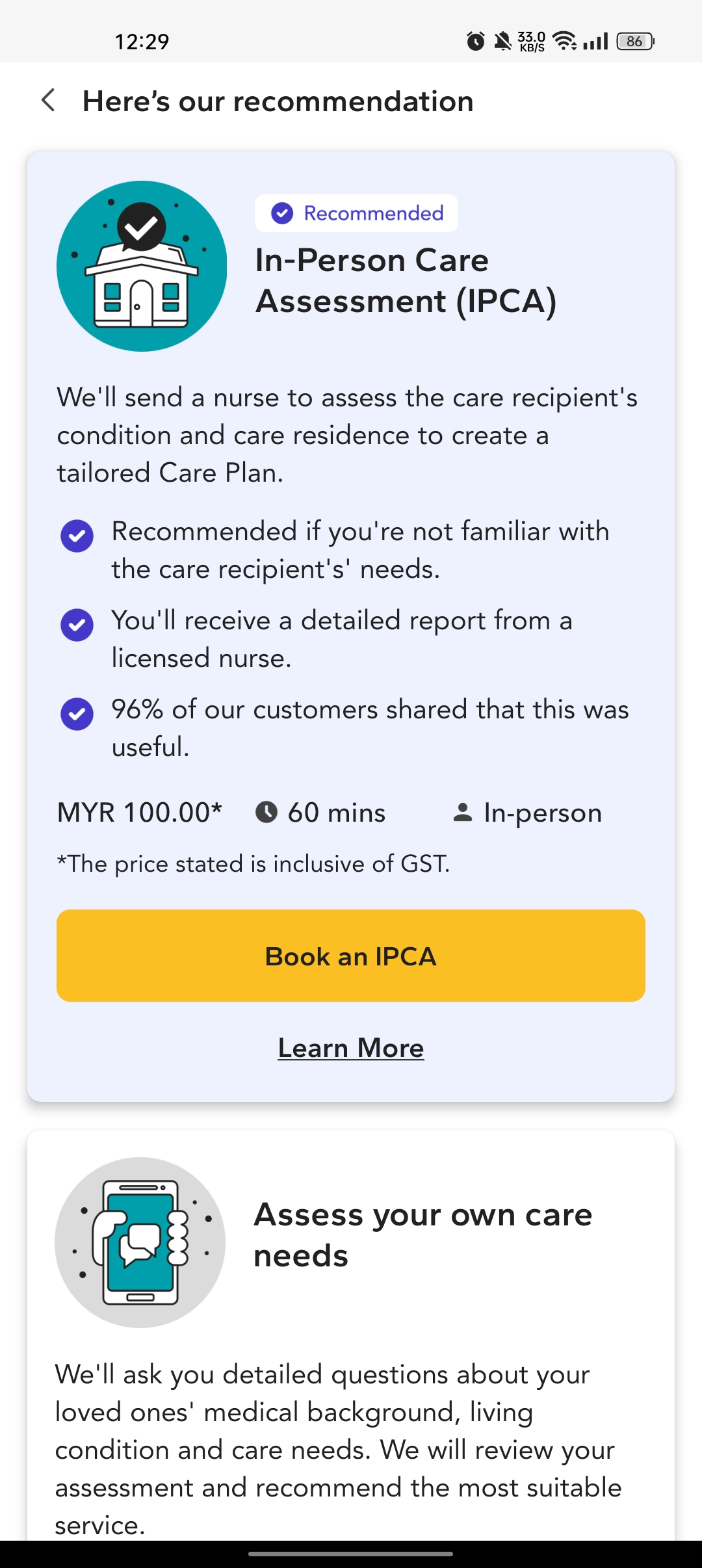Select the In-Person Care Assessment title
The width and height of the screenshot is (702, 1568).
[406, 281]
